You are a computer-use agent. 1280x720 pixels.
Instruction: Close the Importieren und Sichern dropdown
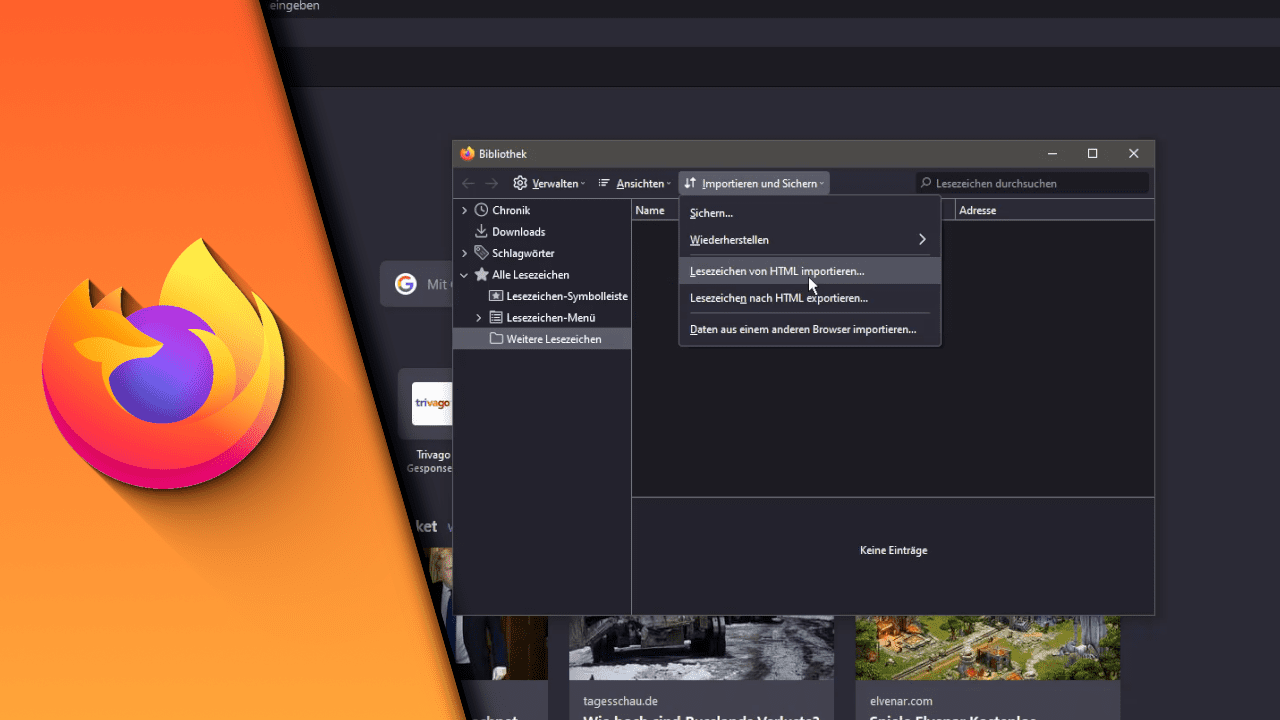coord(754,183)
